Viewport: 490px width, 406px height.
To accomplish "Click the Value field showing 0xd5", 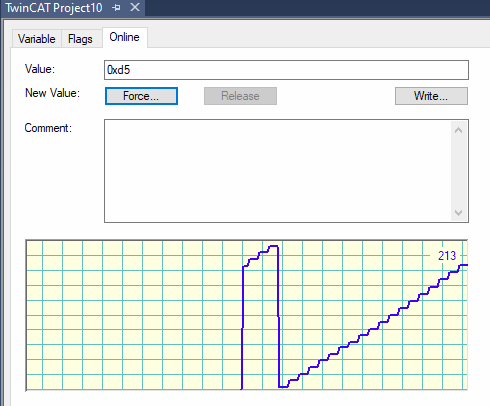I will (x=286, y=70).
